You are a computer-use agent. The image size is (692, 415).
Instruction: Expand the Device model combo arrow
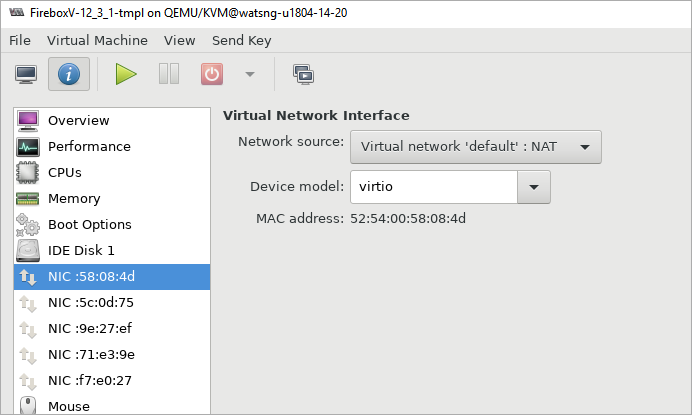coord(534,187)
